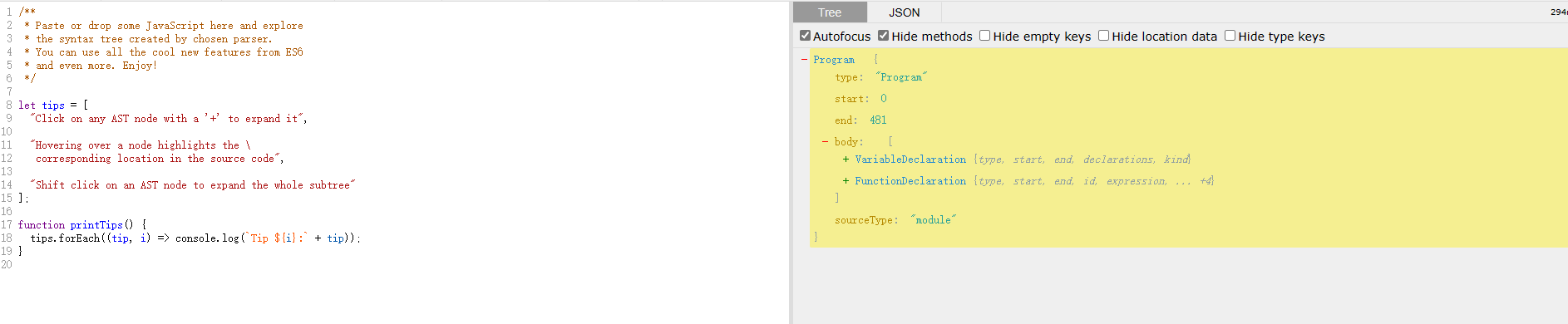Expand the VariableDeclaration plus icon
The width and height of the screenshot is (1568, 324).
[846, 160]
